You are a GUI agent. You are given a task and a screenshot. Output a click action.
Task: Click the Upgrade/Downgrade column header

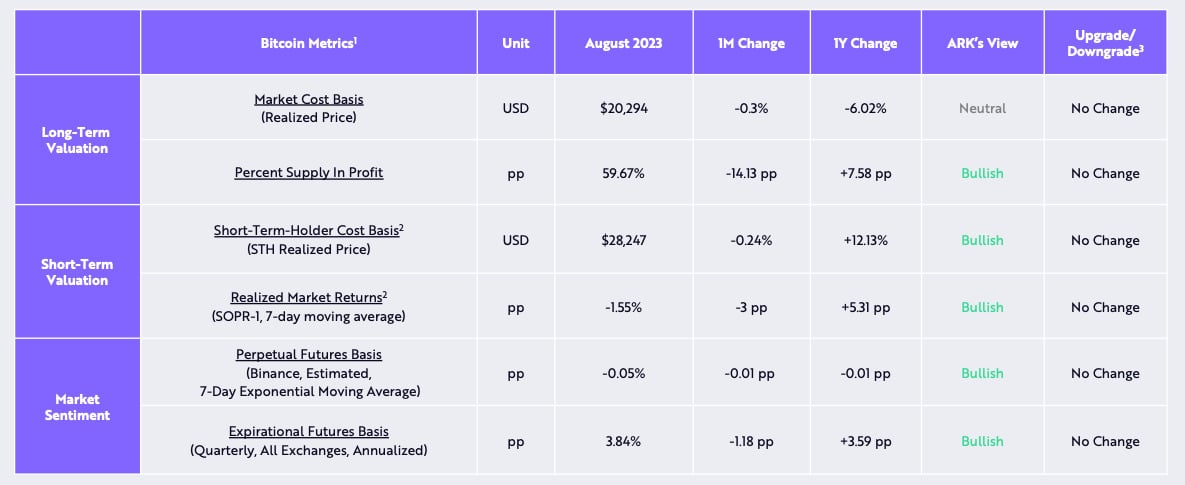pyautogui.click(x=1104, y=43)
